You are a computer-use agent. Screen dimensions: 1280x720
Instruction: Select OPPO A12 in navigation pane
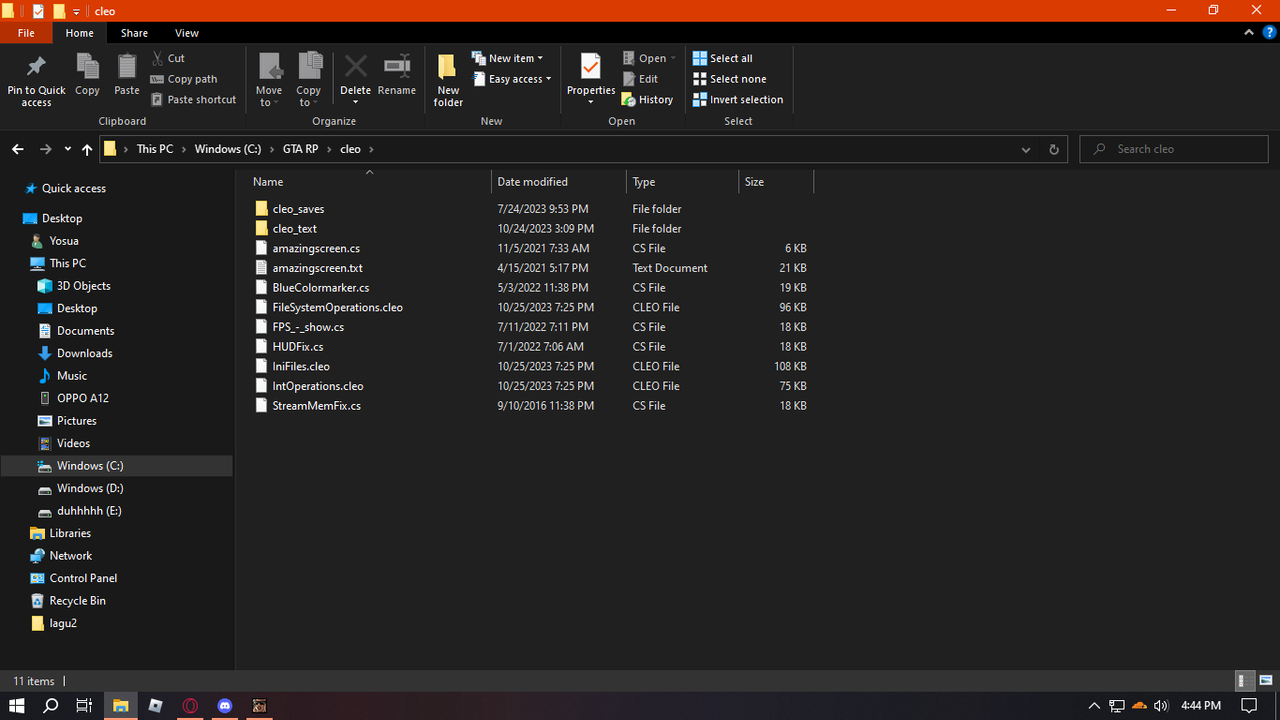coord(83,398)
